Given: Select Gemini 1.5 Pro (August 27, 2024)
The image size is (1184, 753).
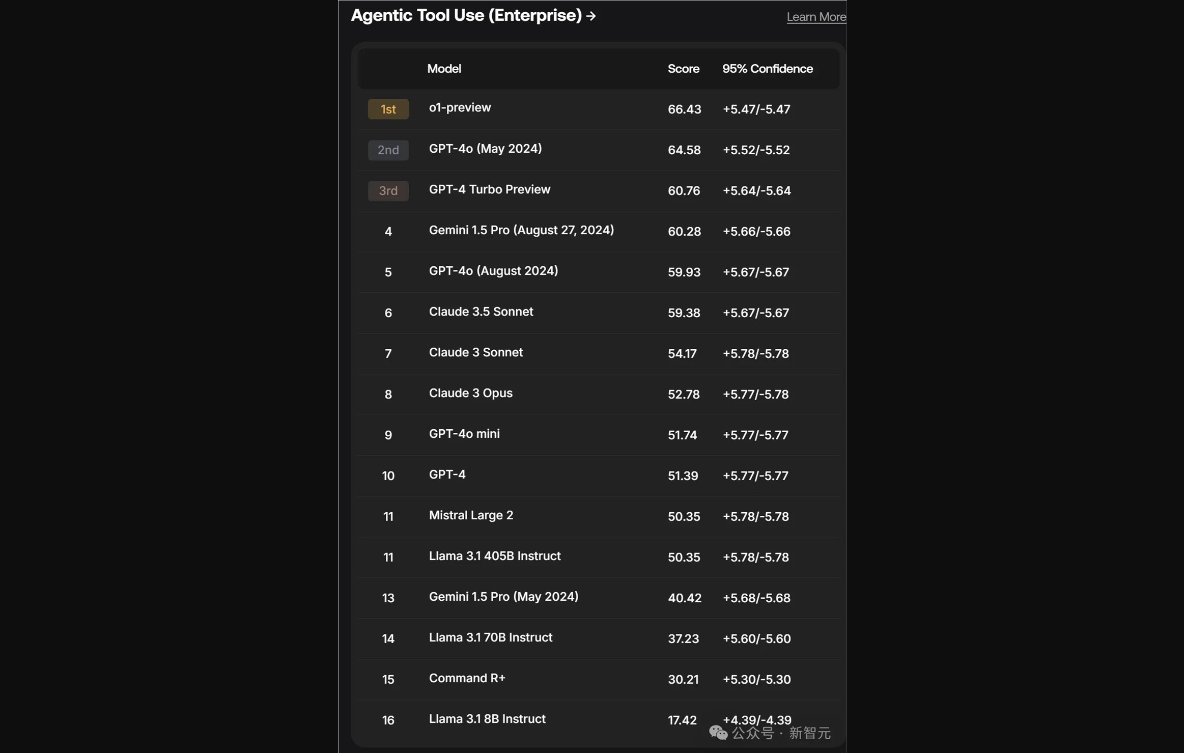Looking at the screenshot, I should (x=521, y=230).
